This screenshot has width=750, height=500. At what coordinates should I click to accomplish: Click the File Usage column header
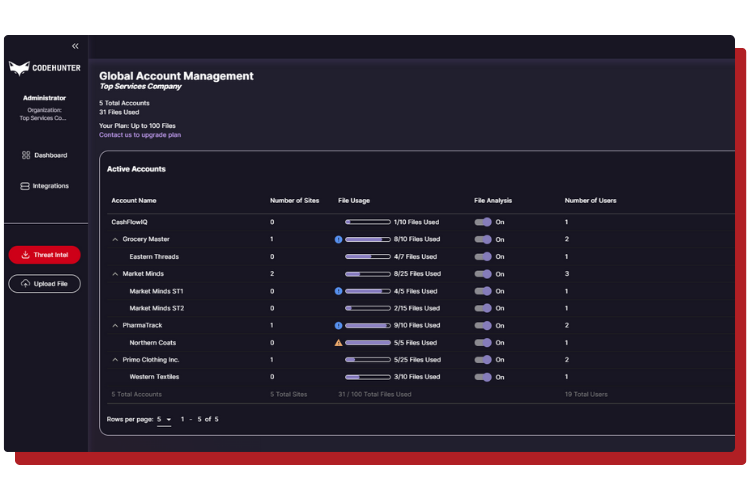tap(354, 200)
